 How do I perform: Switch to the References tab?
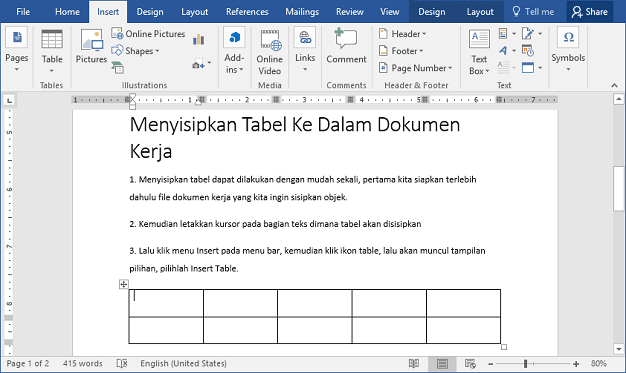click(247, 12)
